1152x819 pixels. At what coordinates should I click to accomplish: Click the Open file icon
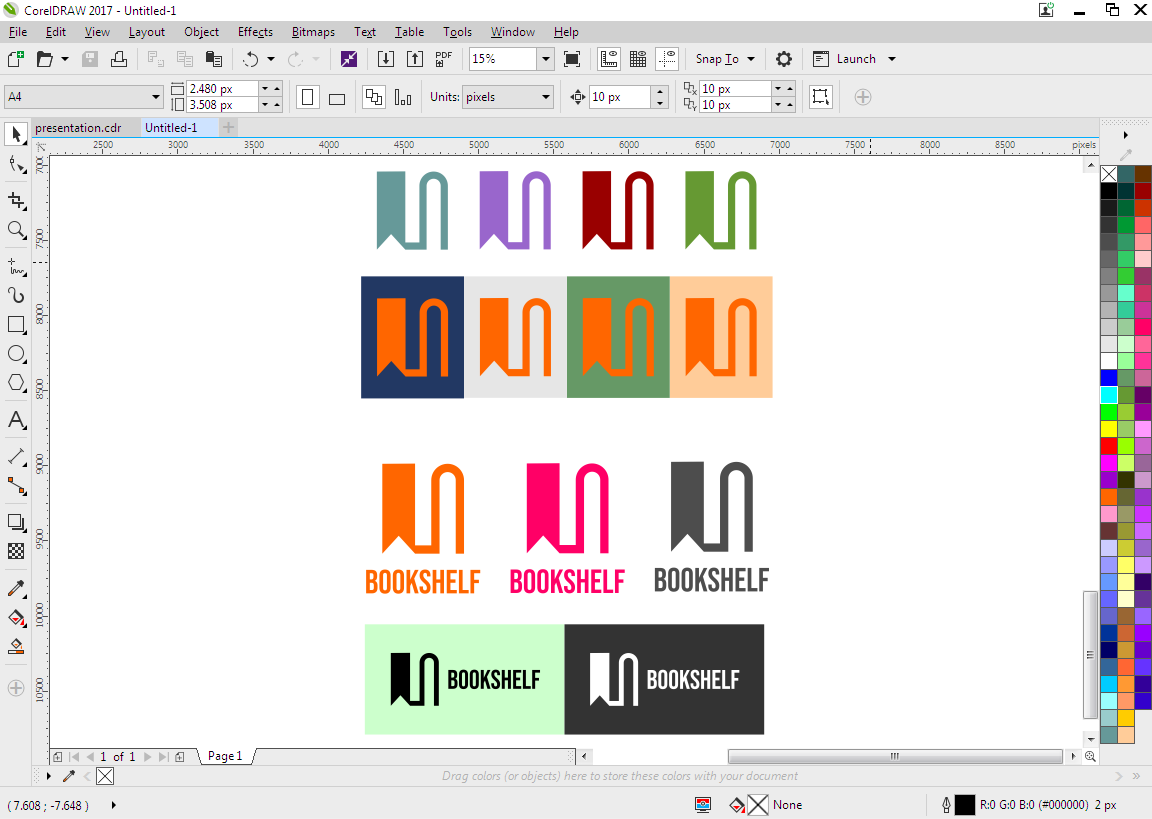45,59
